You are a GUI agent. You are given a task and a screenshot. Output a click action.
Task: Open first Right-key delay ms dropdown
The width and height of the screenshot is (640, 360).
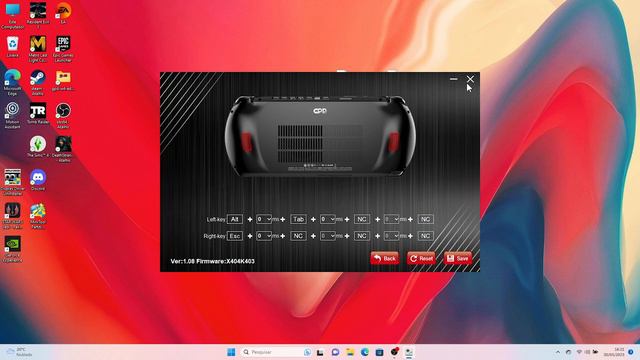pos(264,236)
